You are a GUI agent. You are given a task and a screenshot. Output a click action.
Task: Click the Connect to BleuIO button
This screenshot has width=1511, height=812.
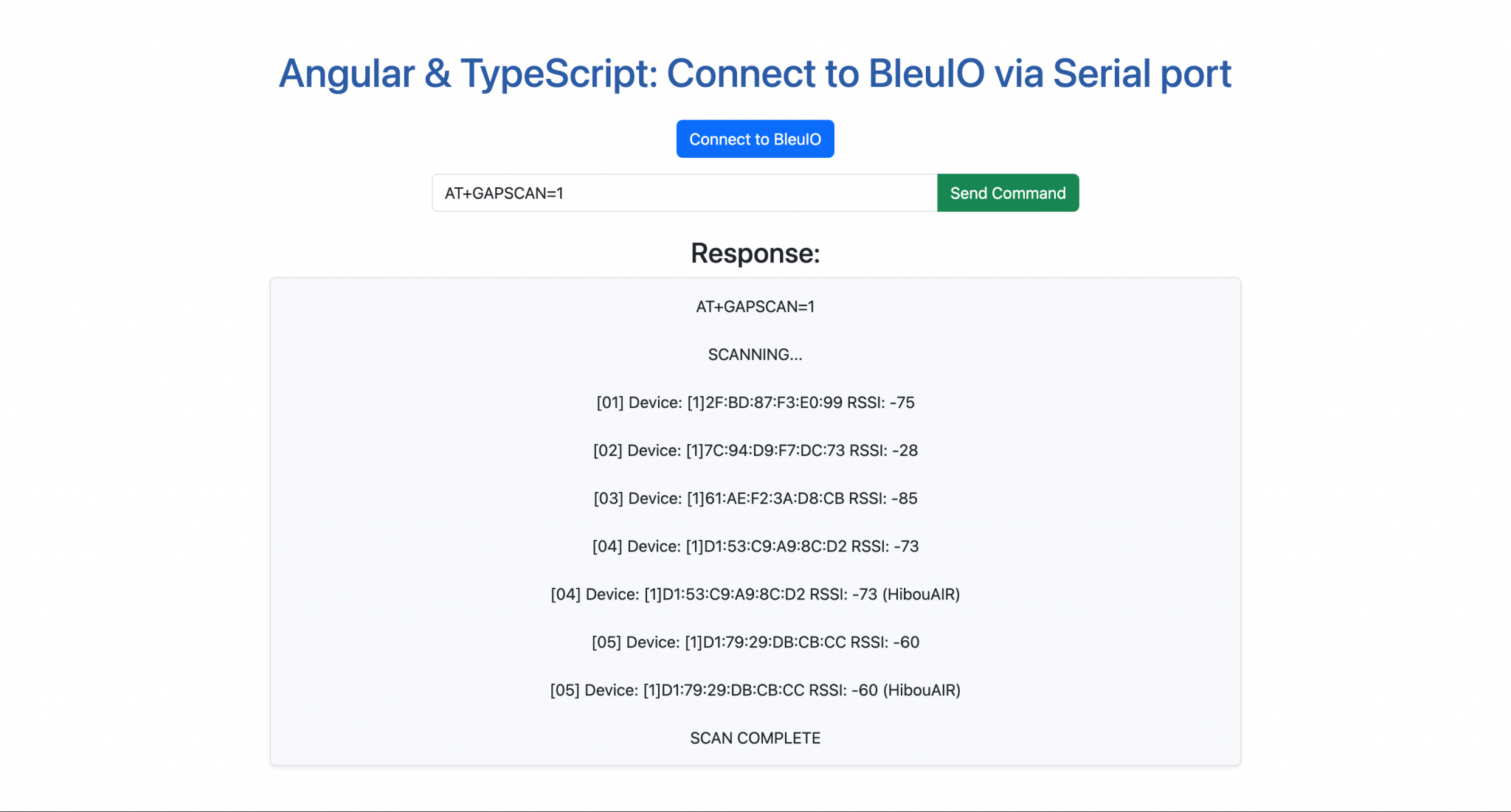(755, 139)
